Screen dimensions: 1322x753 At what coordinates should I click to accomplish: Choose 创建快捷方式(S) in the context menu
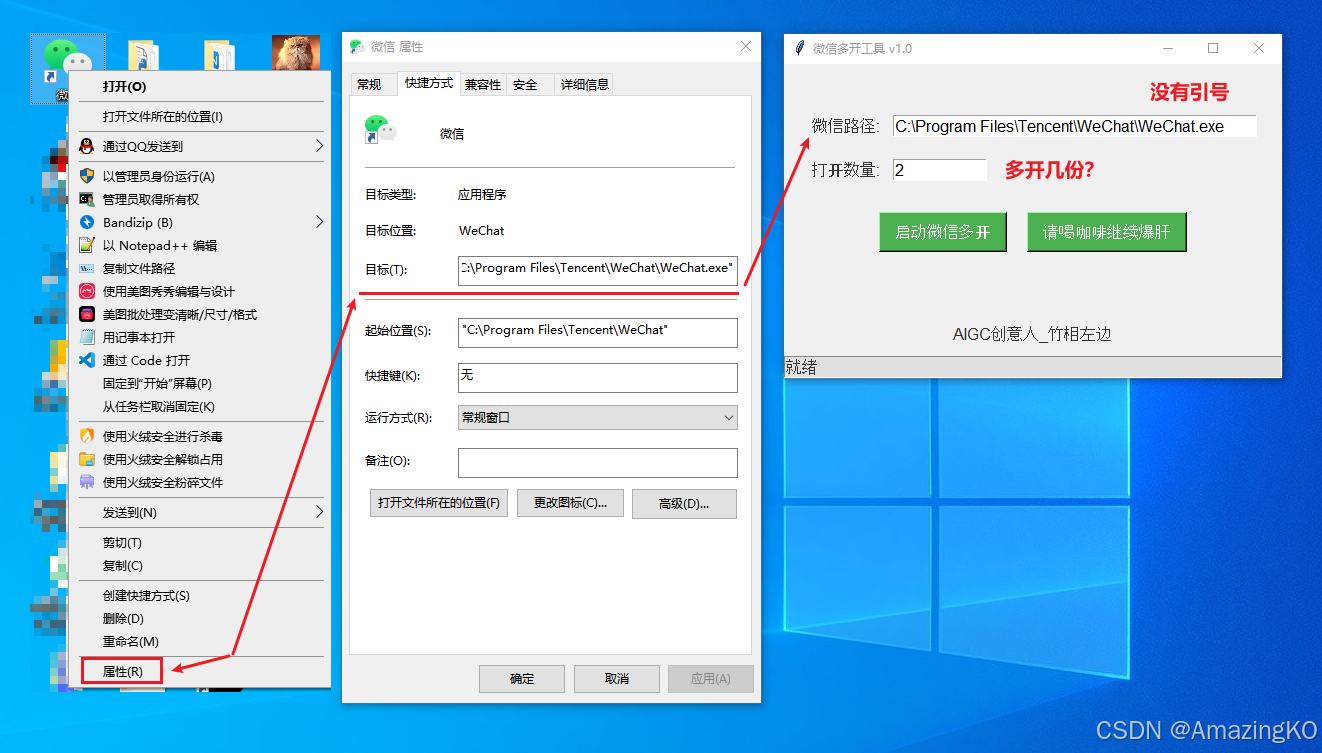pos(146,595)
